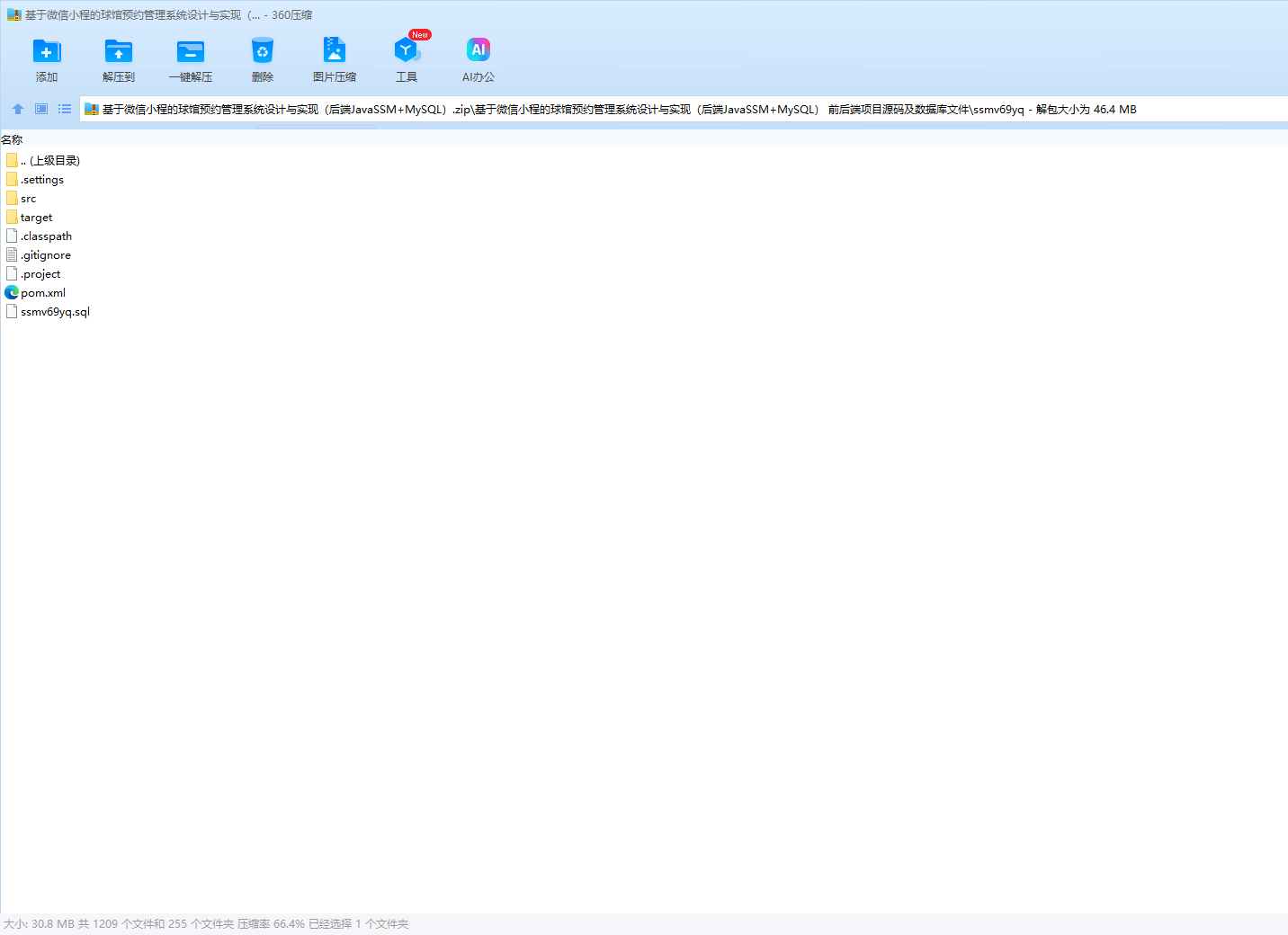Click the status bar size summary text

(x=206, y=923)
